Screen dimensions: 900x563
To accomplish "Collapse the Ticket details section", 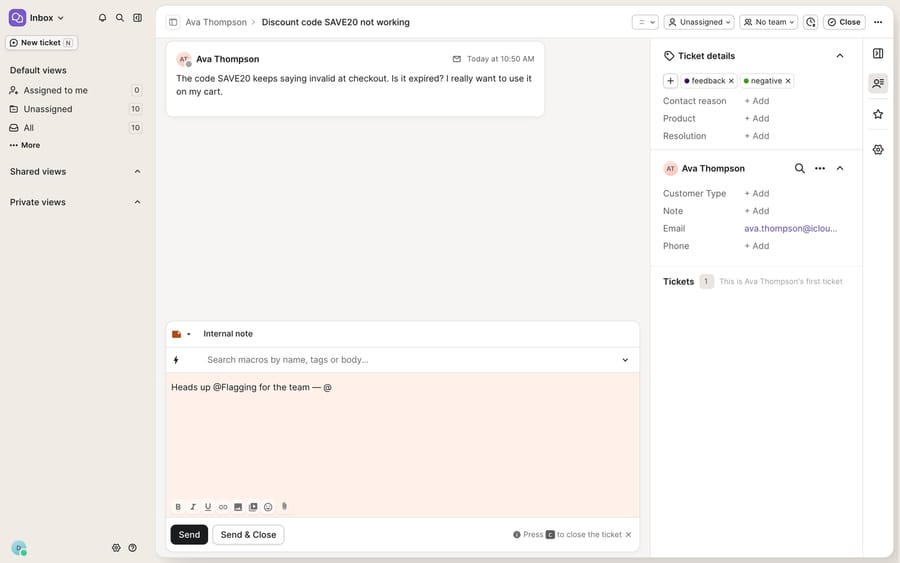I will click(840, 56).
